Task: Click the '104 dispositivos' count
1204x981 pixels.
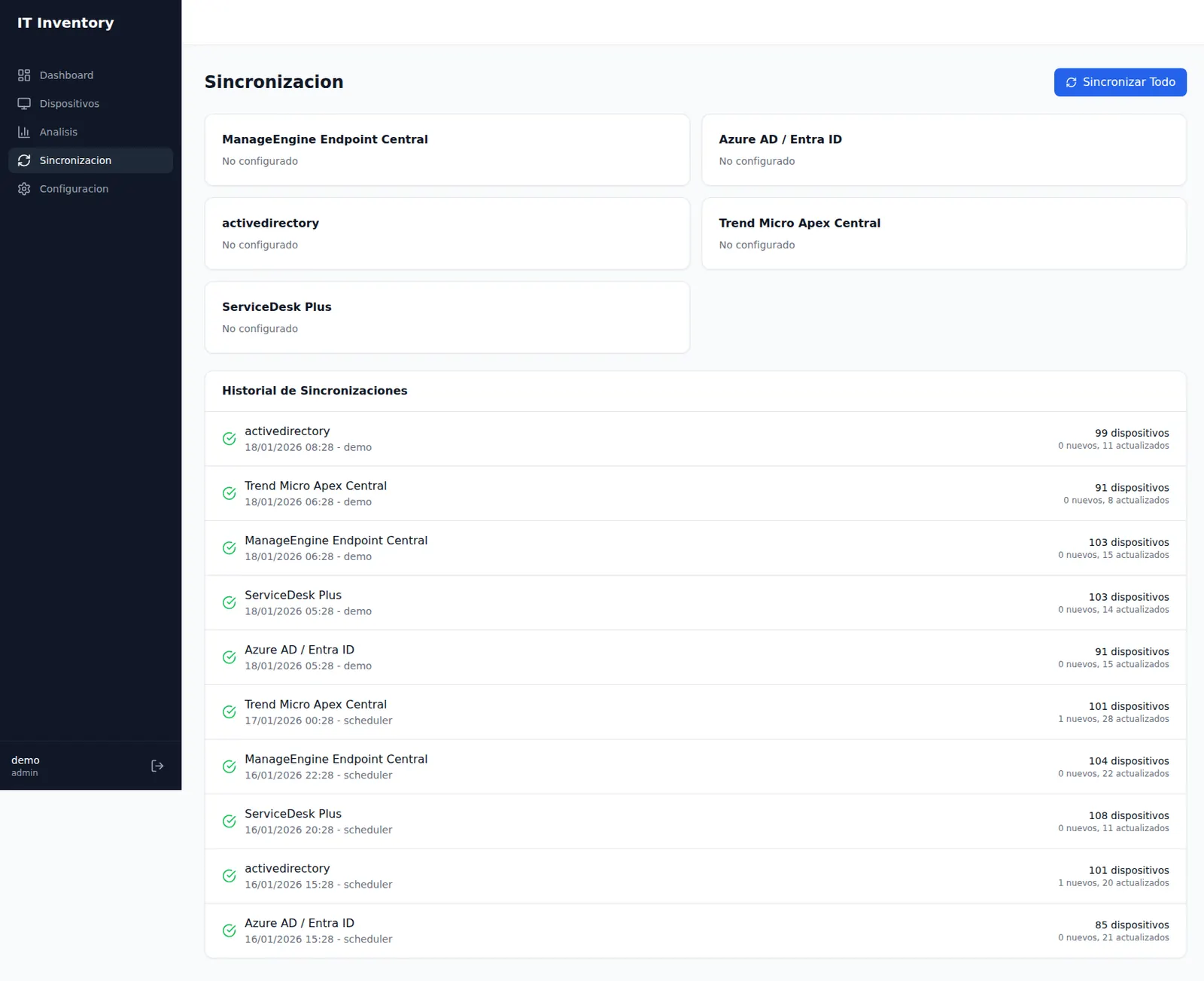Action: pyautogui.click(x=1129, y=761)
